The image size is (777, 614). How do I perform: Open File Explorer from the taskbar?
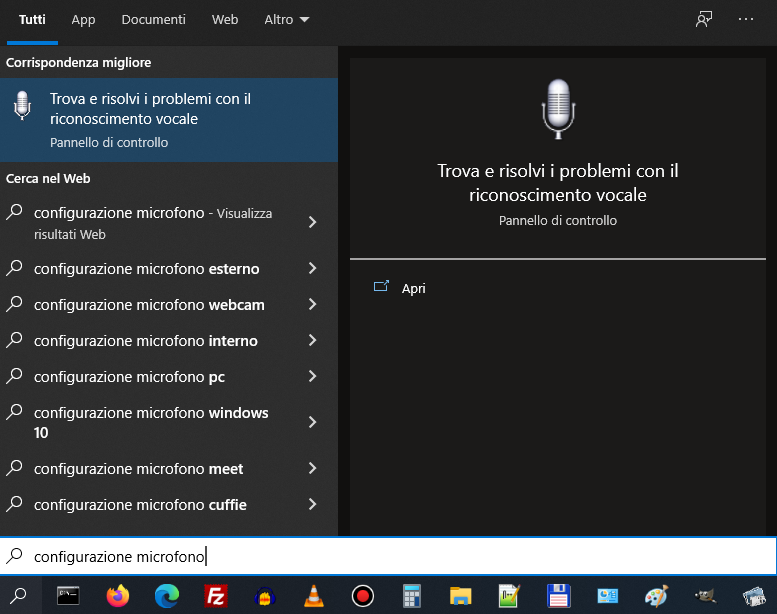460,596
